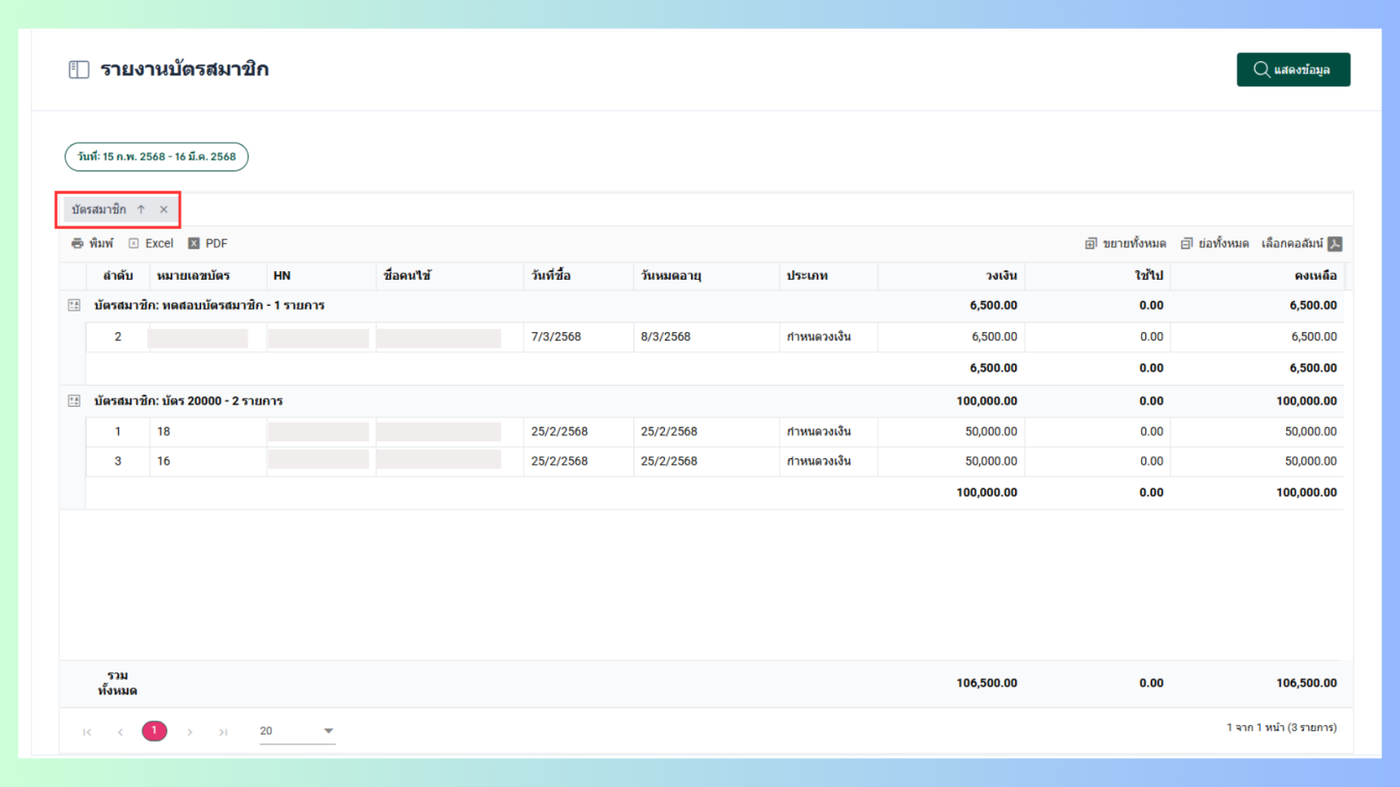
Task: Open the เลือกคอลัมน์ column chooser
Action: (x=1292, y=244)
